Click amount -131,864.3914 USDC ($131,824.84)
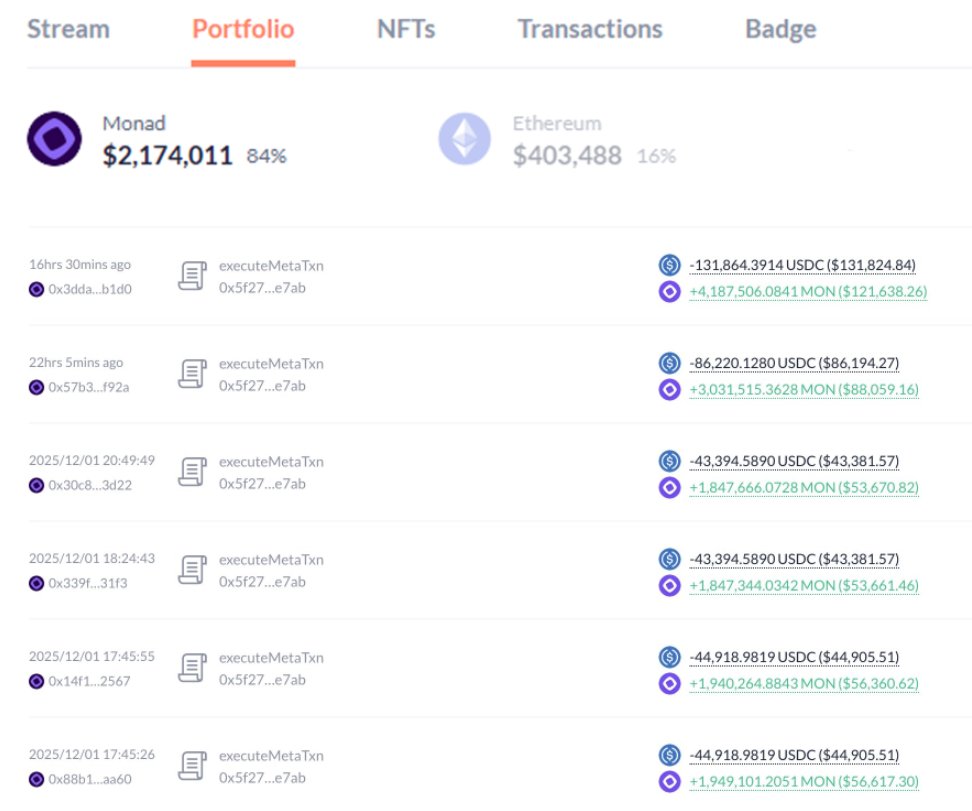 (x=802, y=265)
